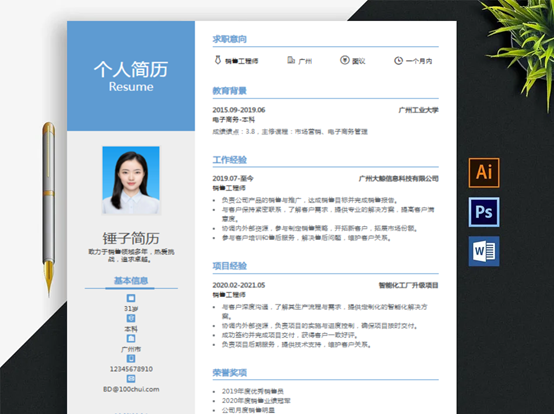Click the age icon above 31岁

131,298
